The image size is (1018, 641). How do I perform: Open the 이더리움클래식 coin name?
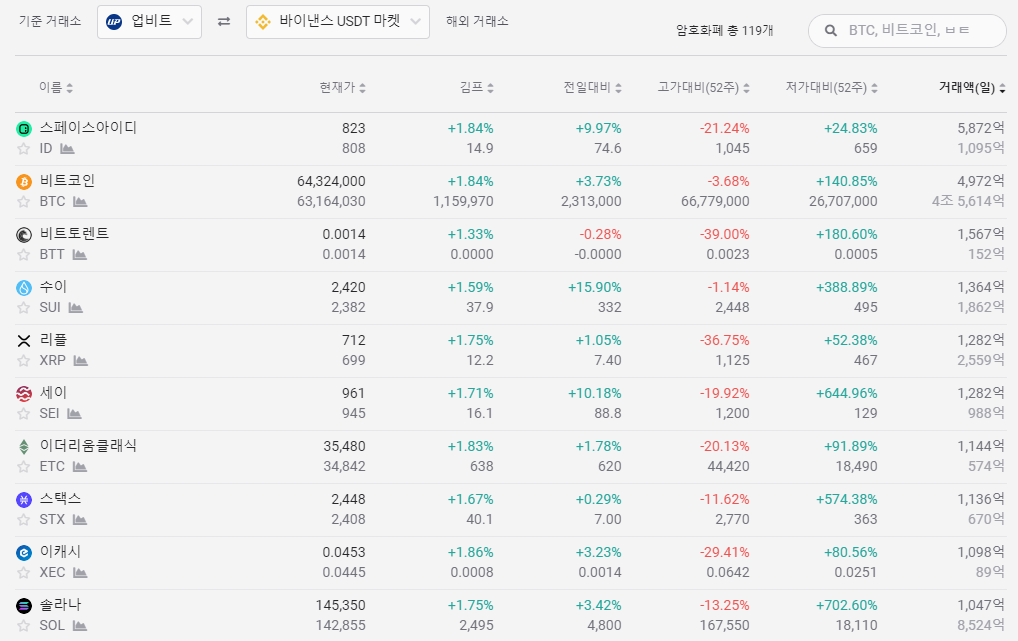[x=88, y=446]
